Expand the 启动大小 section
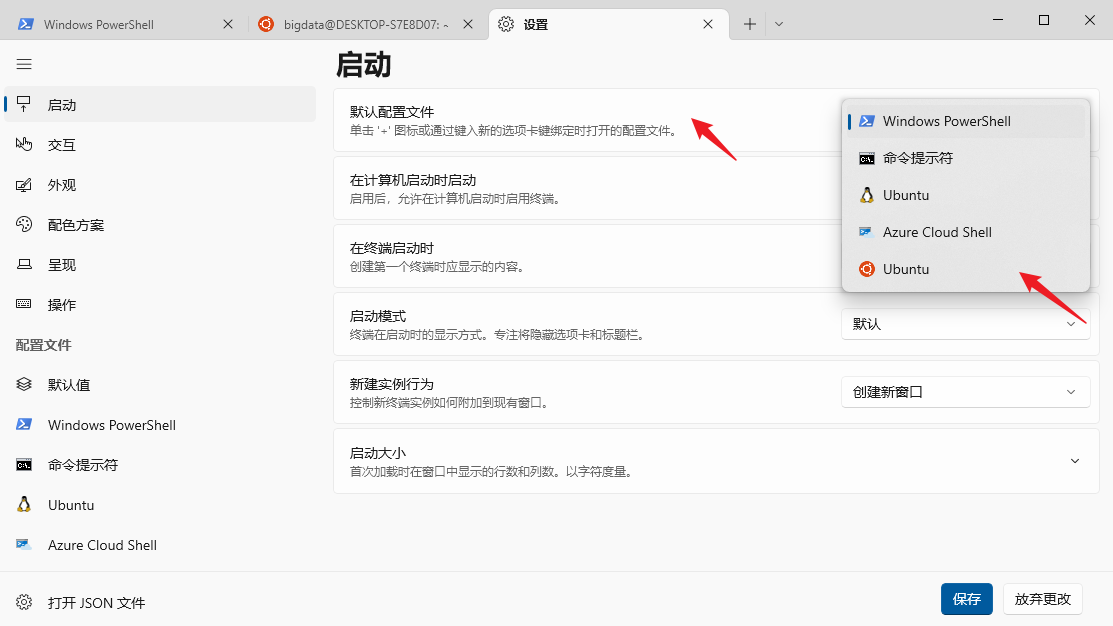The width and height of the screenshot is (1113, 626). point(1074,461)
